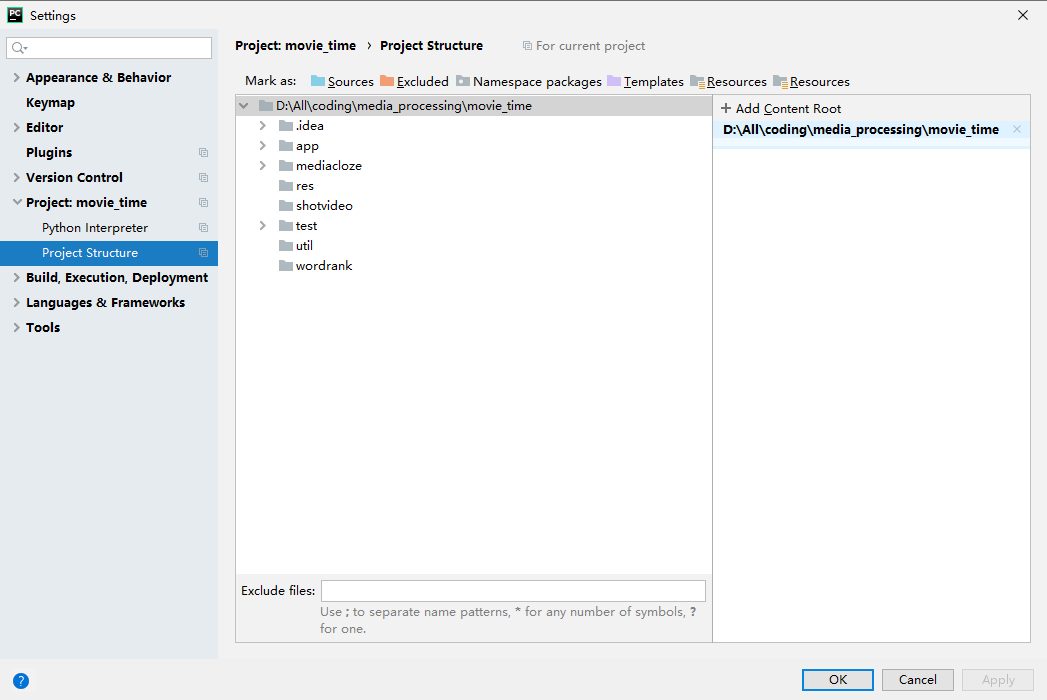Mark folder as Templates
The height and width of the screenshot is (700, 1047).
645,82
